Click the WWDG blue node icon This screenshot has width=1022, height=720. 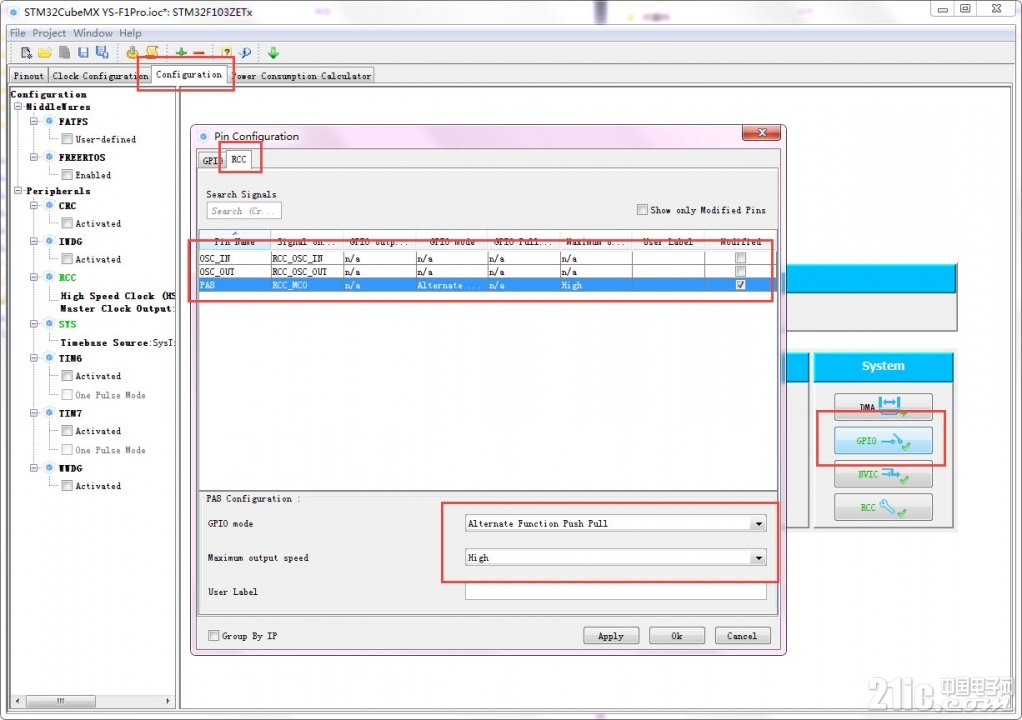(49, 468)
